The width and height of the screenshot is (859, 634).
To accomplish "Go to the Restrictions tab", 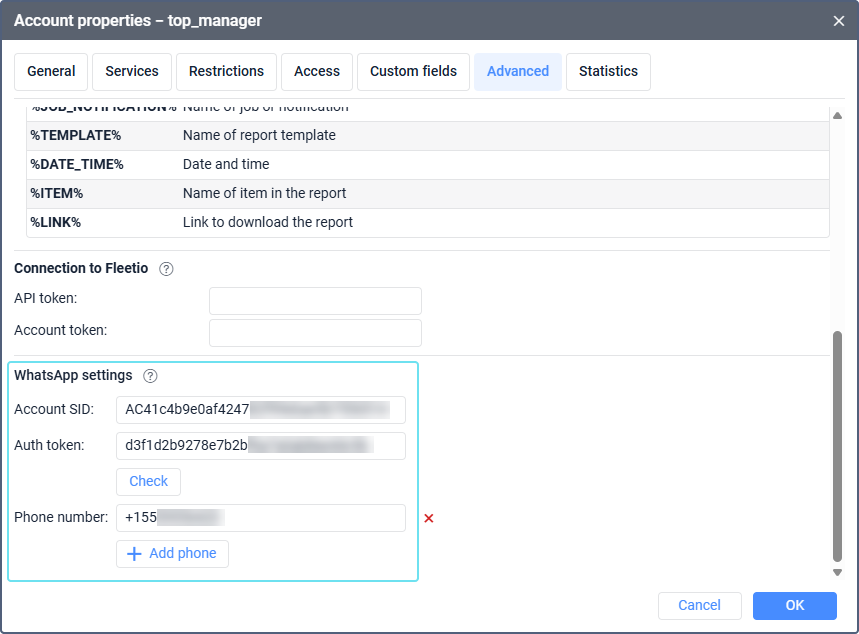I will tap(226, 71).
